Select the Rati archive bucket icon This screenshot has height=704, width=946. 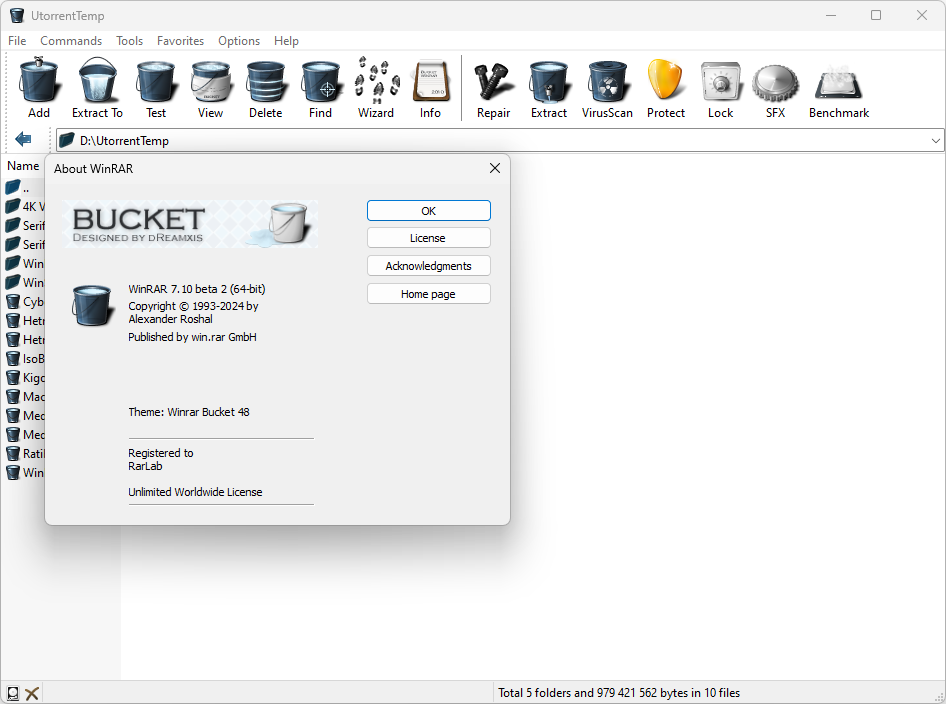click(x=13, y=453)
